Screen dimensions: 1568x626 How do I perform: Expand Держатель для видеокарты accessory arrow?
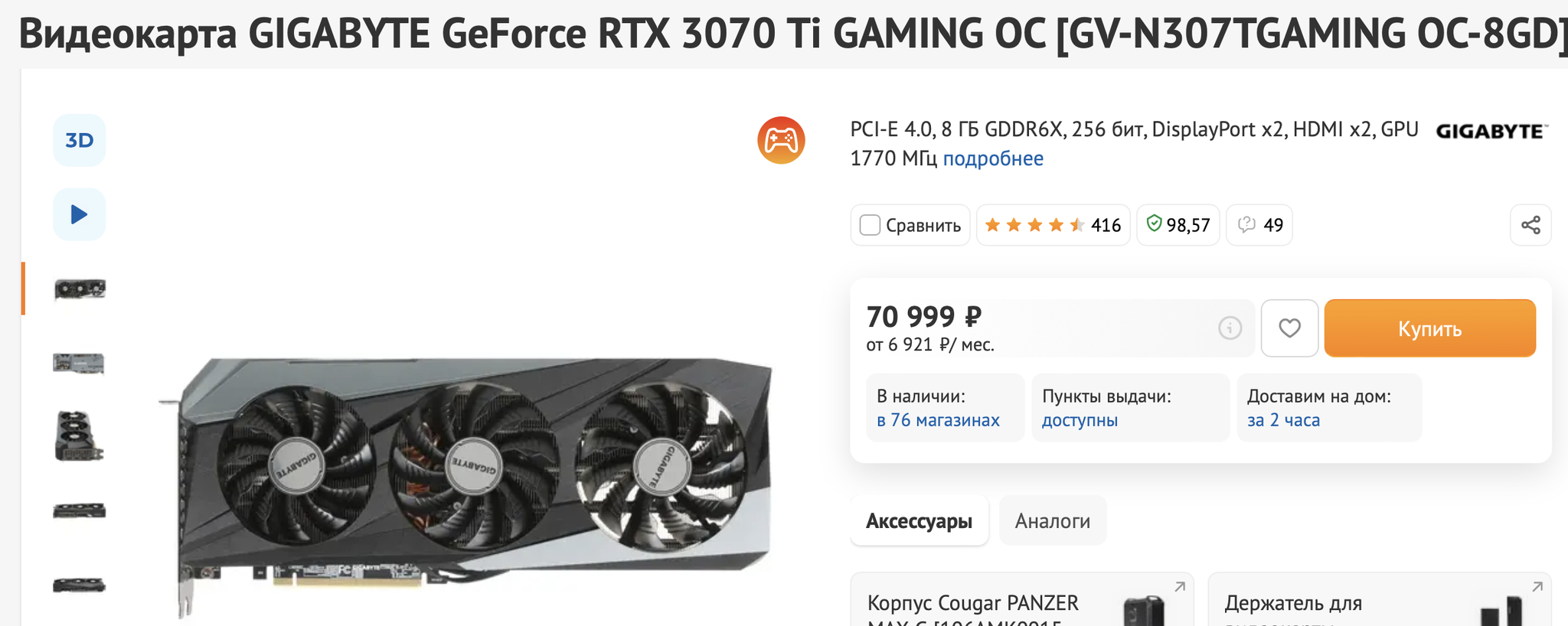tap(1537, 587)
